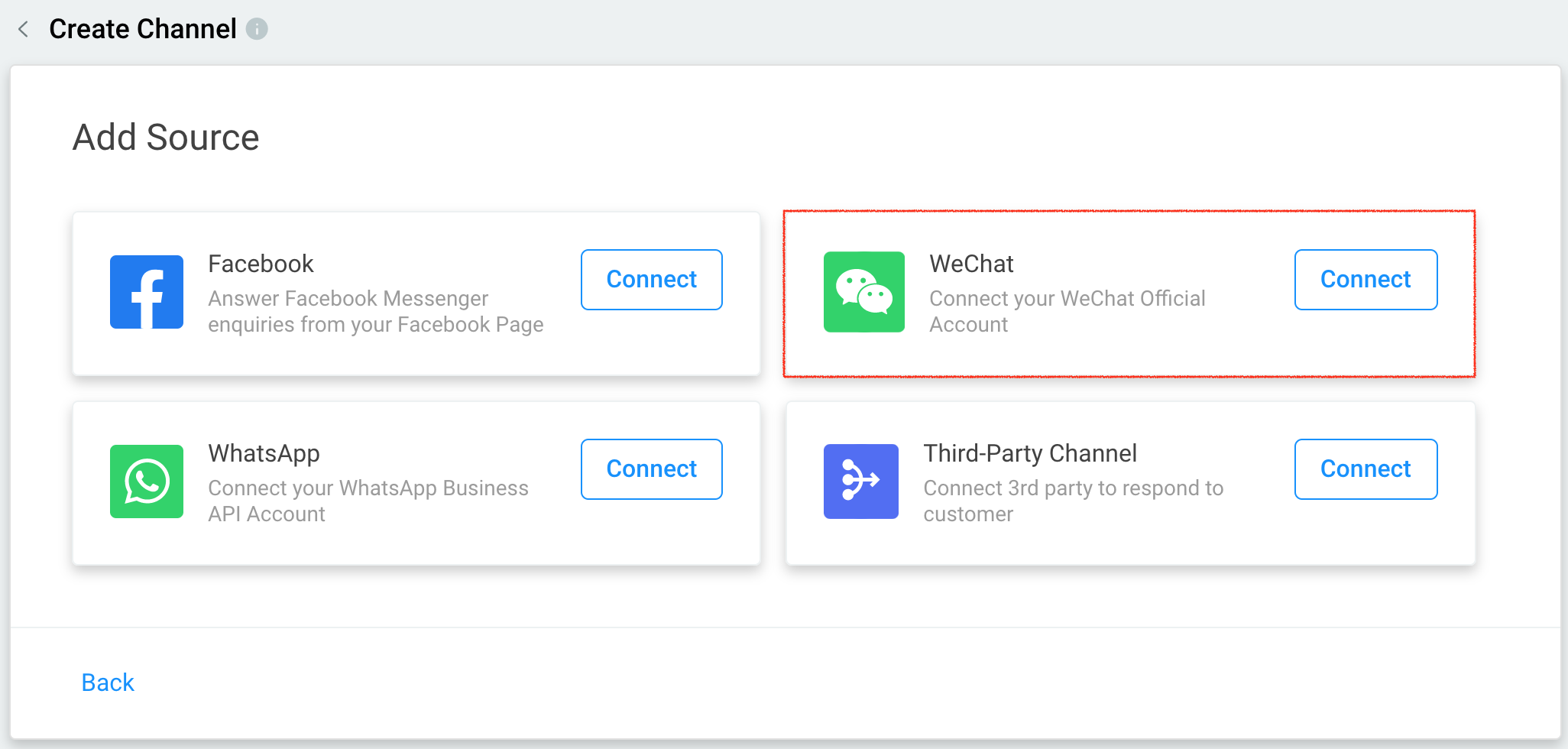
Task: Click the Third-Party Channel icon
Action: point(861,481)
